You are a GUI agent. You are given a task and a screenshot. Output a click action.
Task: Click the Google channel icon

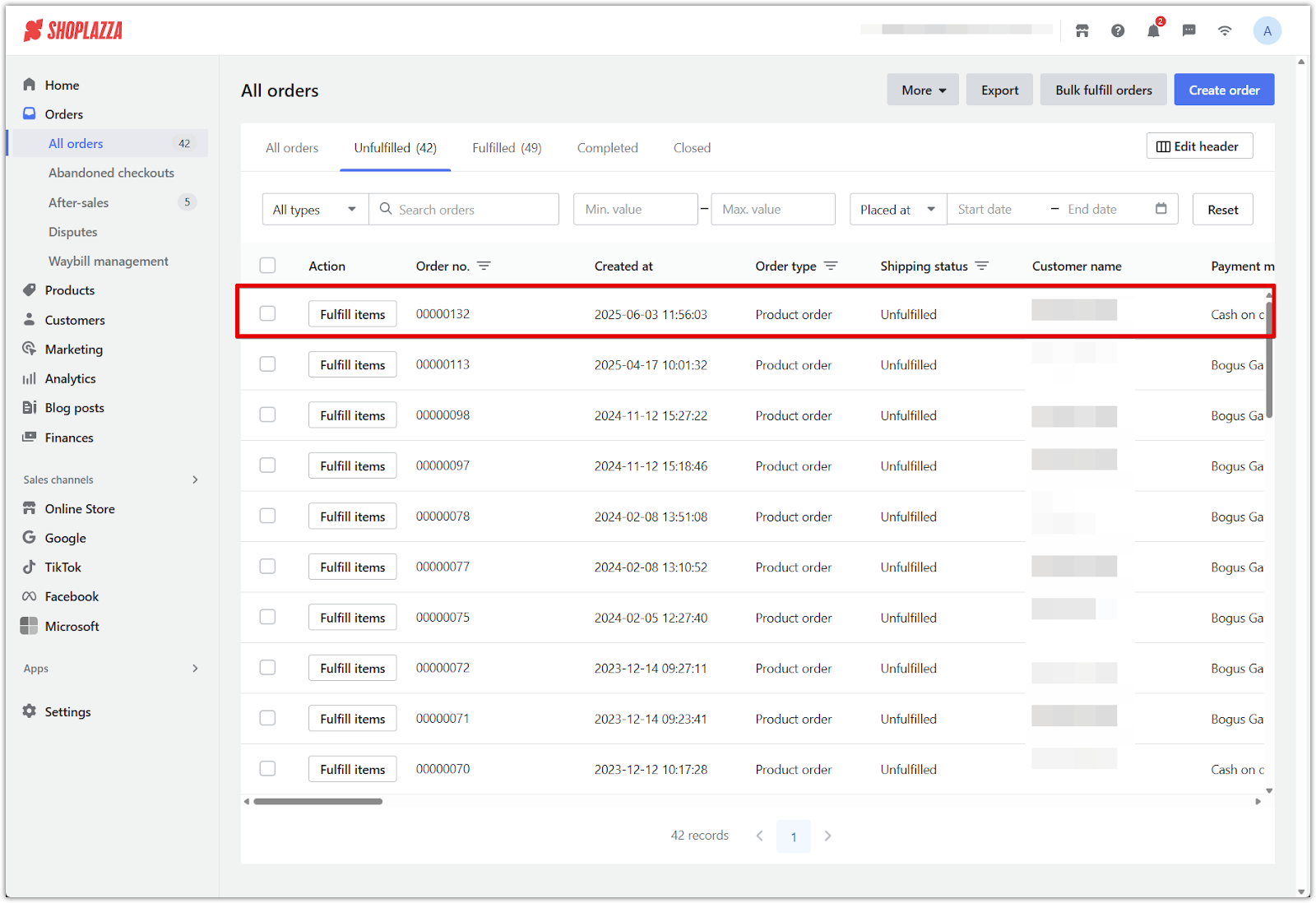[x=30, y=537]
